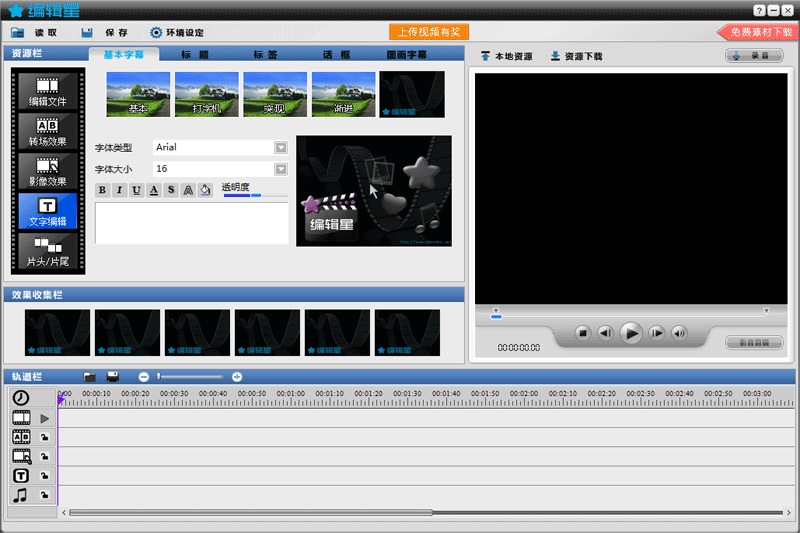The image size is (800, 533).
Task: Click the 录音 record audio button
Action: (x=754, y=56)
